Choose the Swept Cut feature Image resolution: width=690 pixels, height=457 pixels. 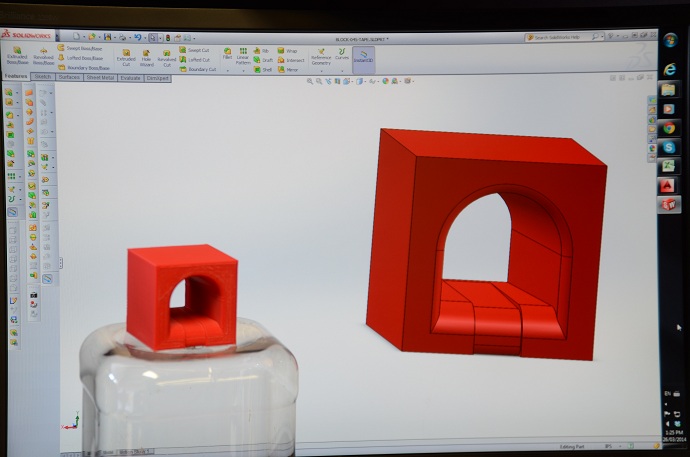point(194,50)
